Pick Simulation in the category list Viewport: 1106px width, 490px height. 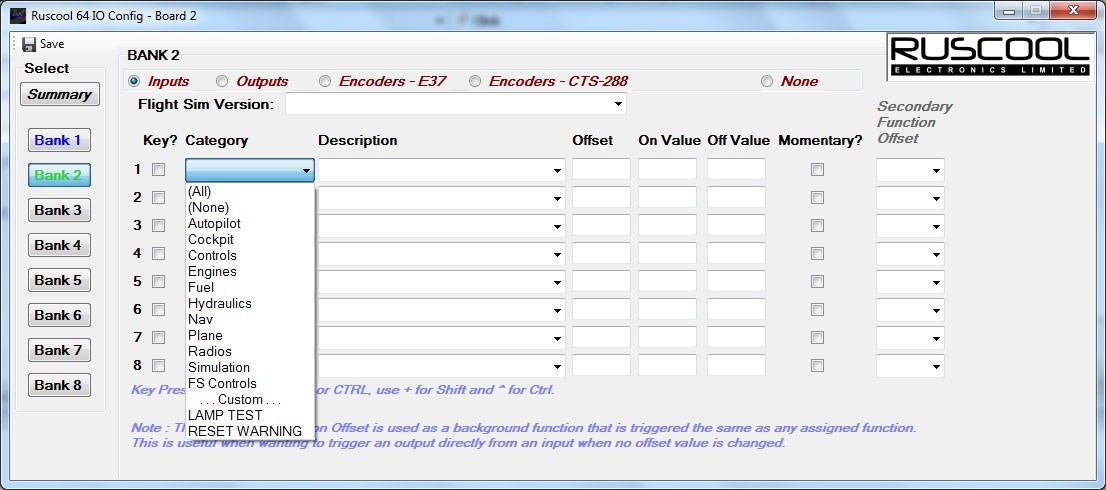[x=250, y=367]
